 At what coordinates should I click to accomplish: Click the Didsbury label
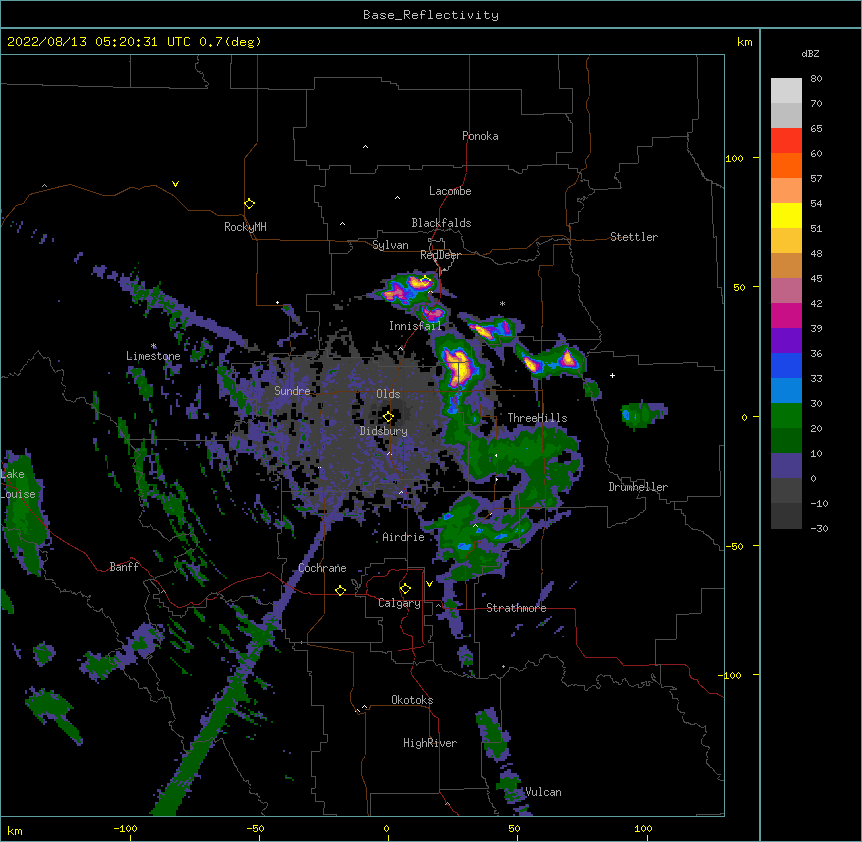pyautogui.click(x=384, y=431)
